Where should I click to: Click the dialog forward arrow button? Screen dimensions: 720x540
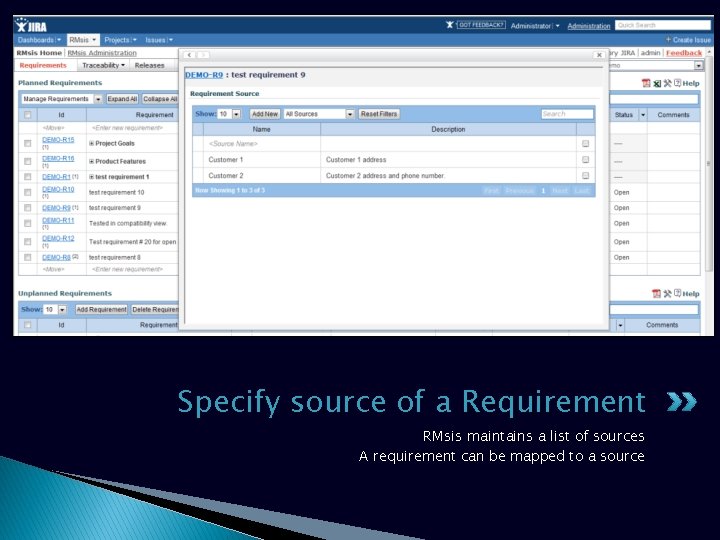203,55
